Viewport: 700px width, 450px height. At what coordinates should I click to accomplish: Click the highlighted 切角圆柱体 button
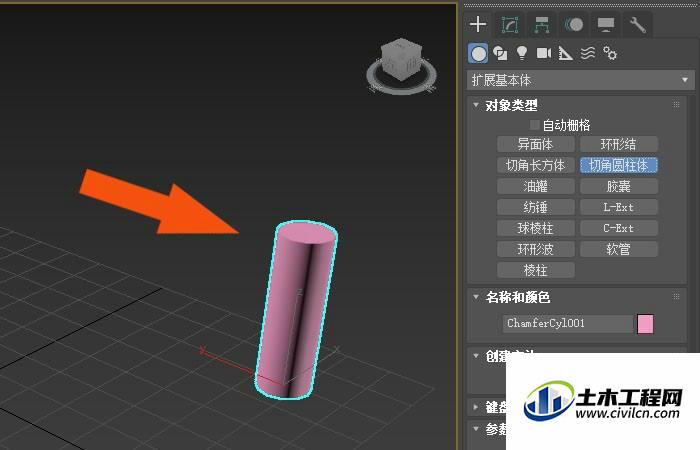coord(618,165)
